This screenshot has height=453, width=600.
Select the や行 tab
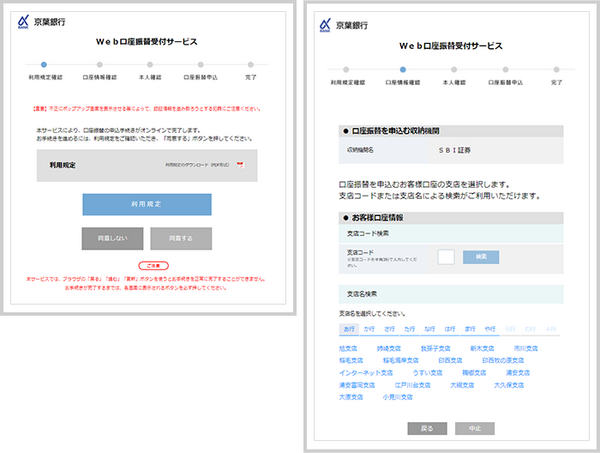[490, 329]
